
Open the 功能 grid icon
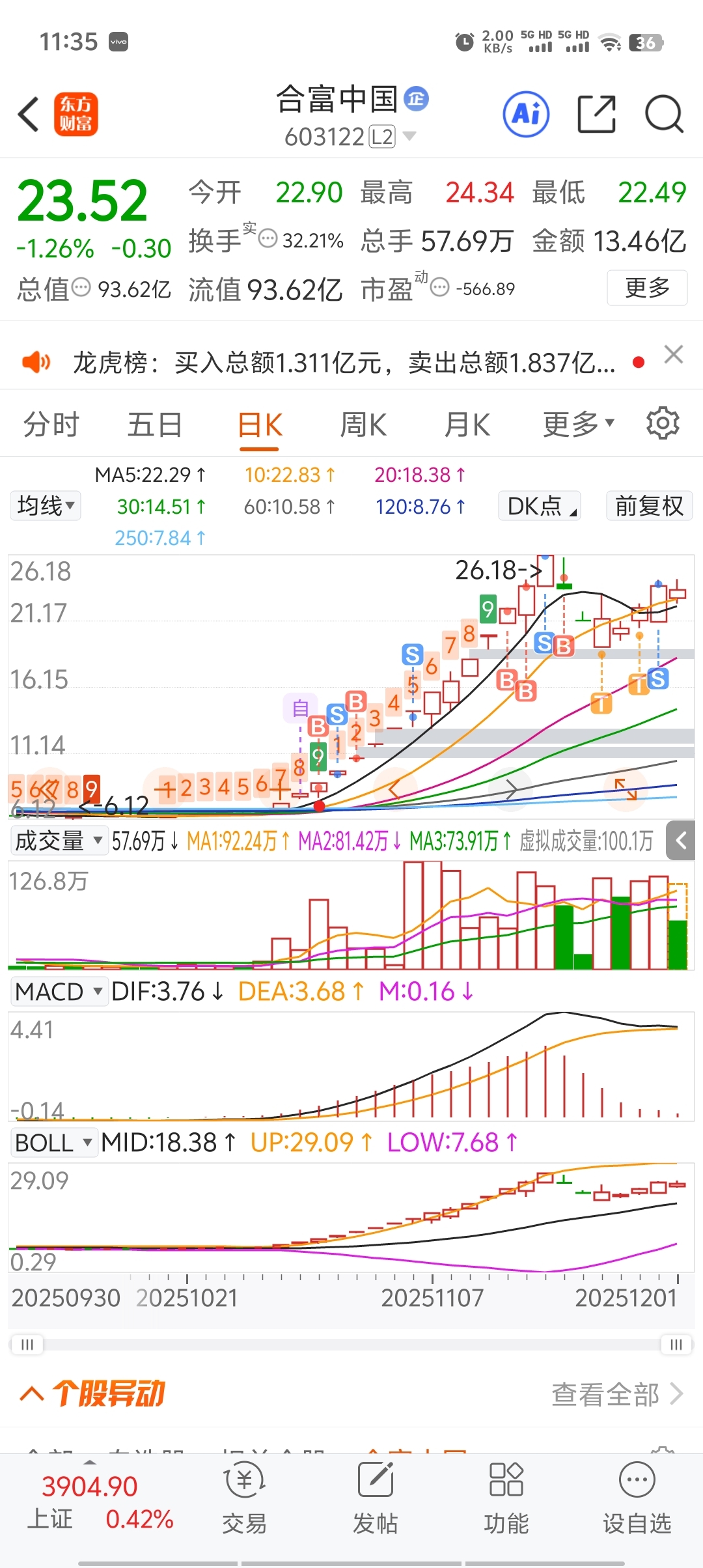coord(506,1480)
